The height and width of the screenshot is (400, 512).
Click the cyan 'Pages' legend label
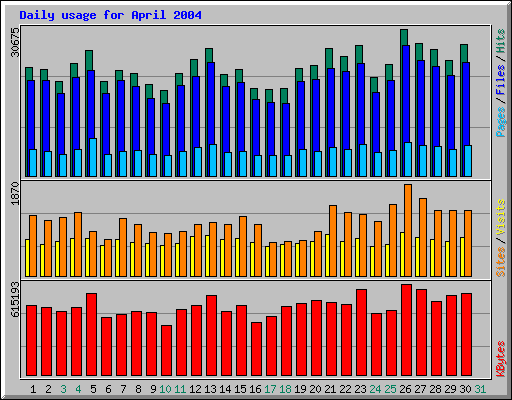501,122
